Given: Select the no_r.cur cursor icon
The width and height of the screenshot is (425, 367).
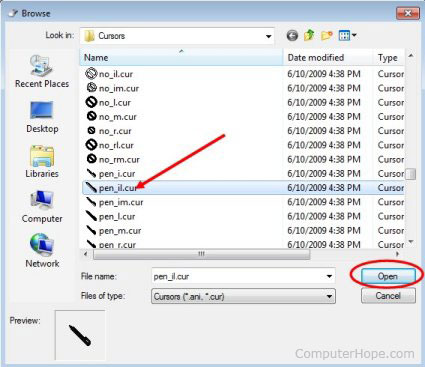Looking at the screenshot, I should tap(91, 131).
